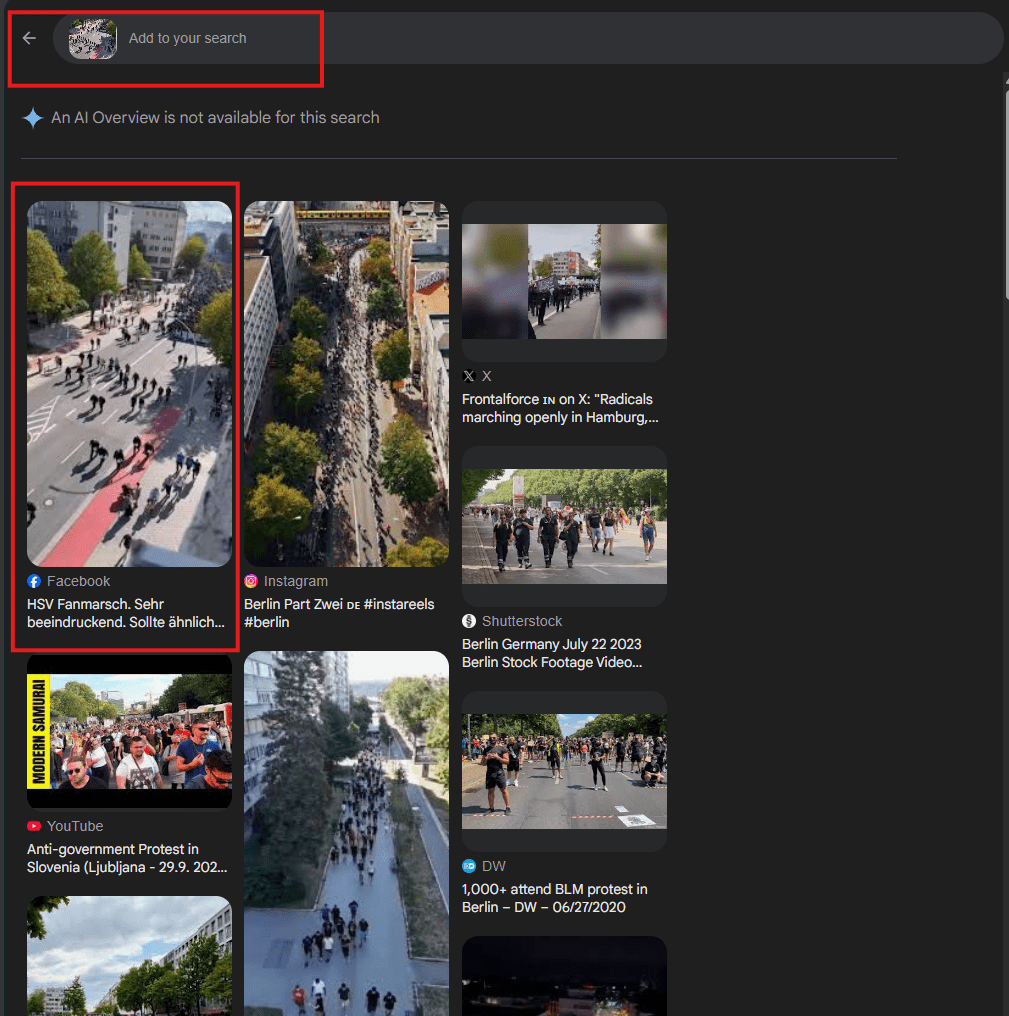This screenshot has width=1009, height=1016.
Task: Open 'HSV Fanmarsch. Sehr beeindruckend' result link
Action: pos(126,613)
